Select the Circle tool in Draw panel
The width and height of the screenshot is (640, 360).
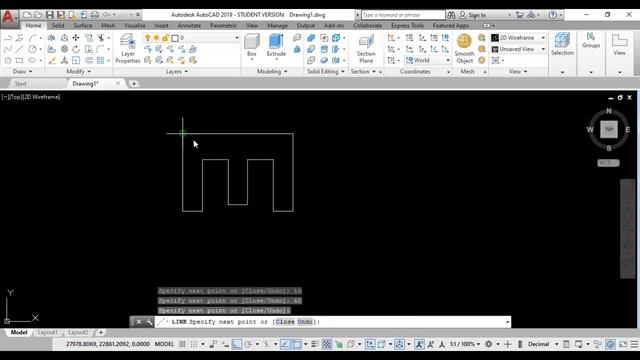coord(32,49)
